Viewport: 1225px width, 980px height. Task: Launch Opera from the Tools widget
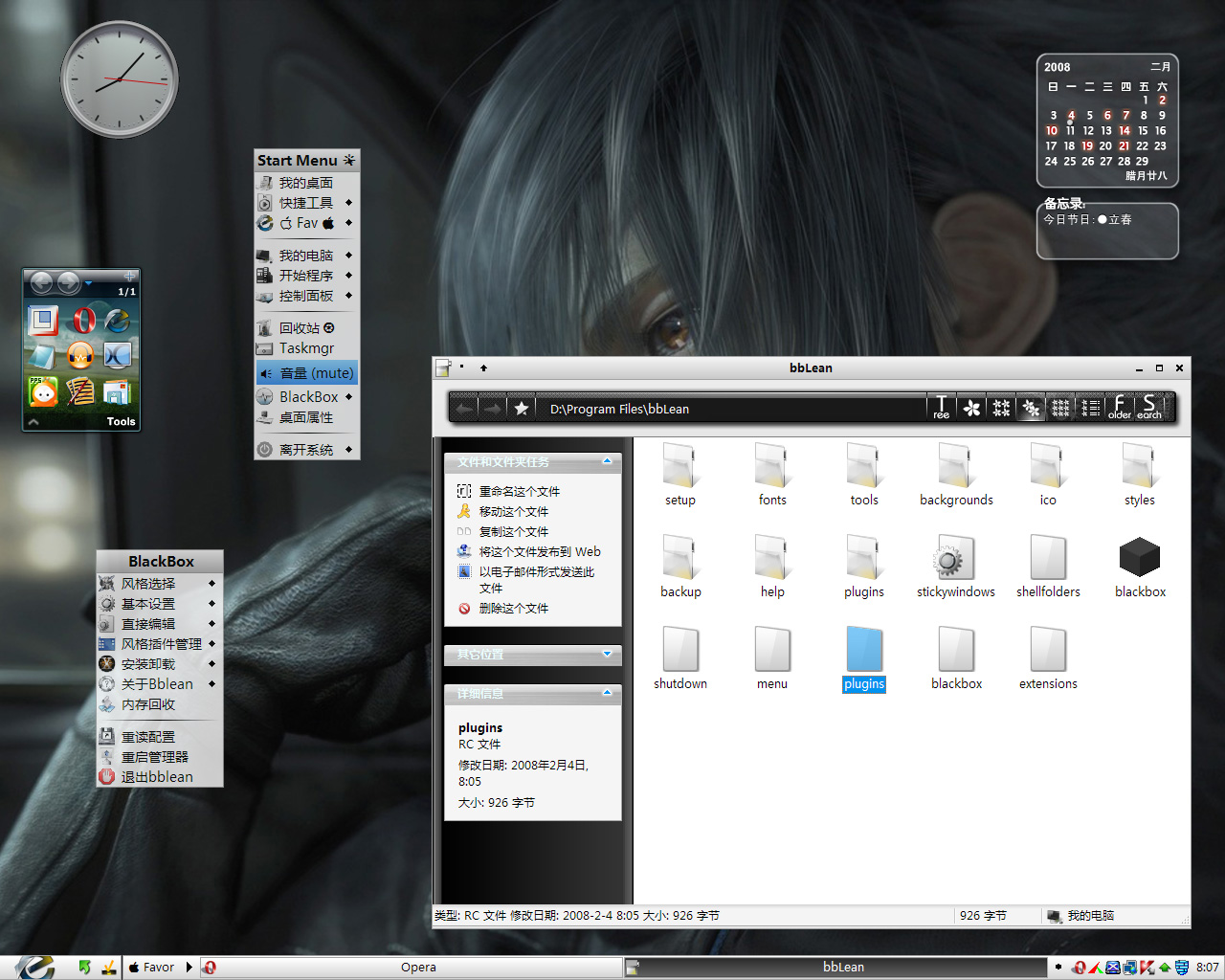pos(83,321)
